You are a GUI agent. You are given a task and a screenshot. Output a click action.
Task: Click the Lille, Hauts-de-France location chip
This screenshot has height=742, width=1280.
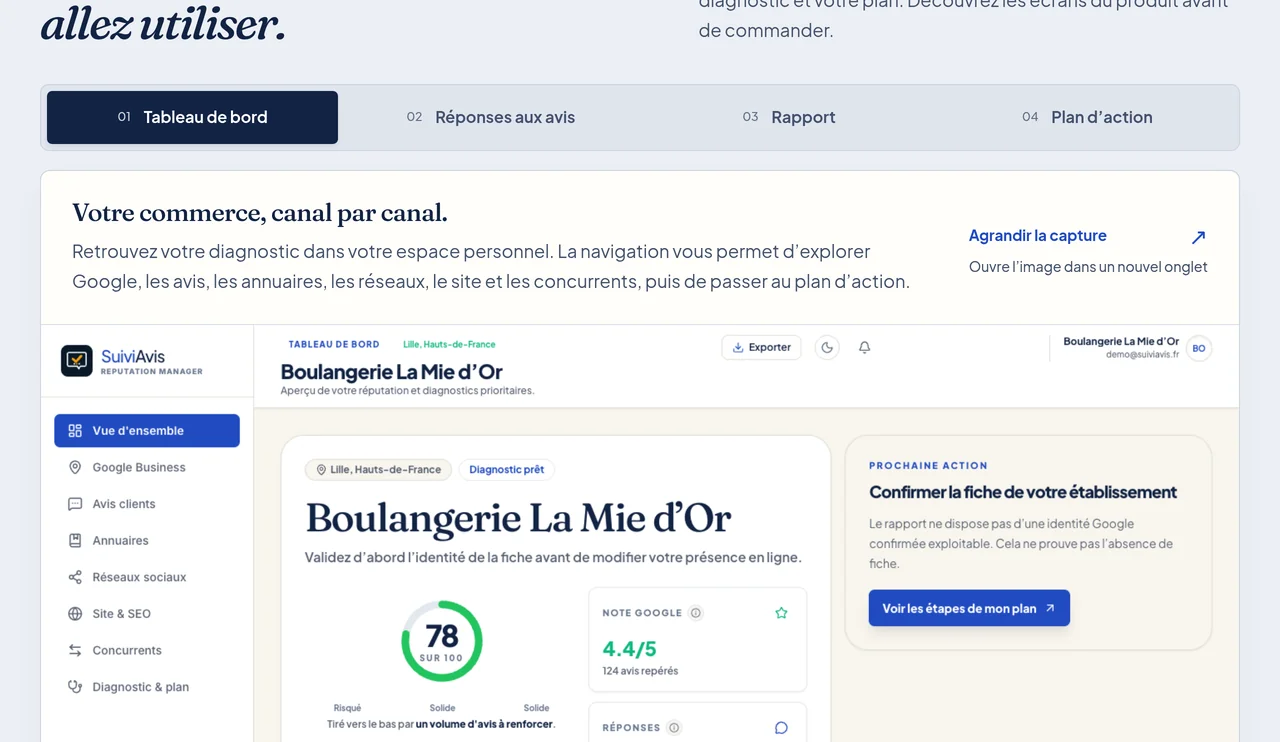point(378,470)
